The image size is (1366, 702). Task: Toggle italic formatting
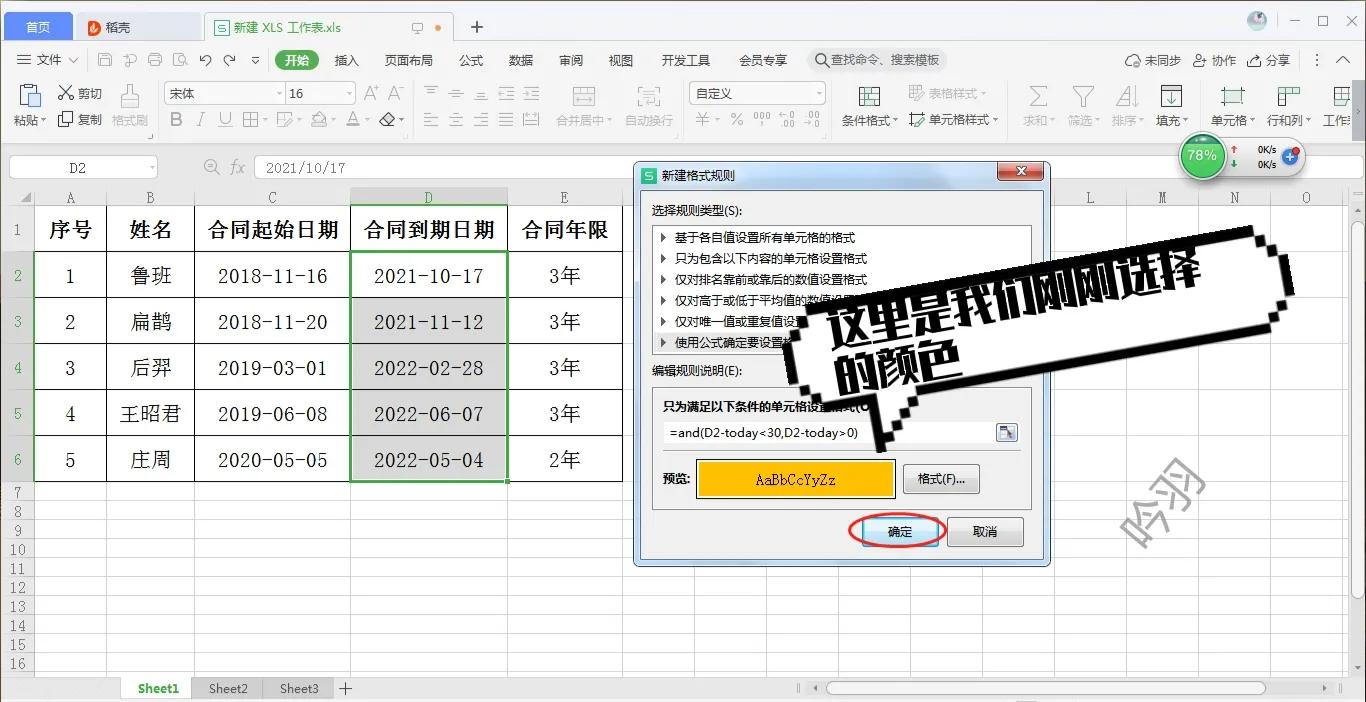click(x=201, y=119)
